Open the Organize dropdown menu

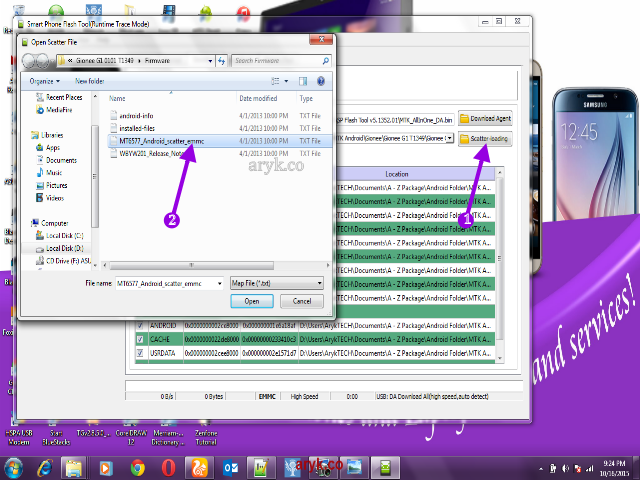point(44,81)
